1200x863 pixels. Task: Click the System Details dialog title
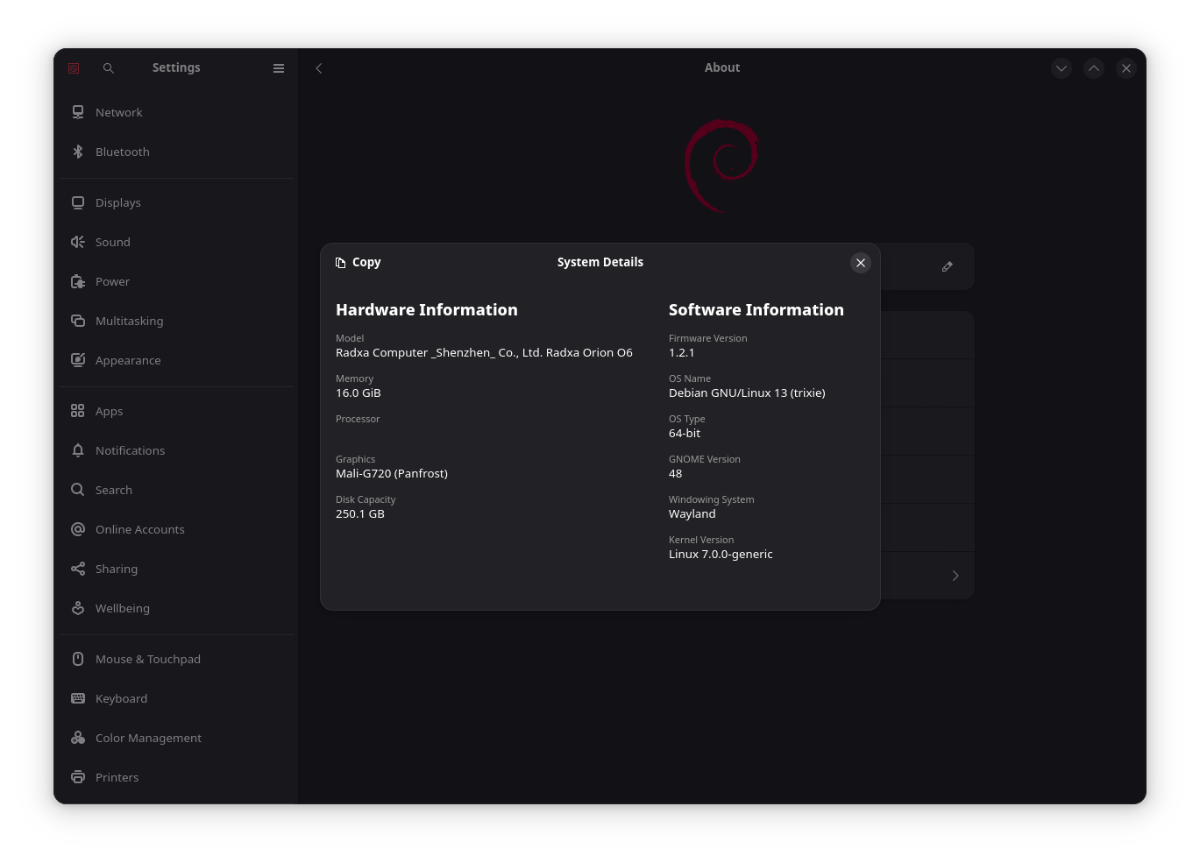(600, 262)
